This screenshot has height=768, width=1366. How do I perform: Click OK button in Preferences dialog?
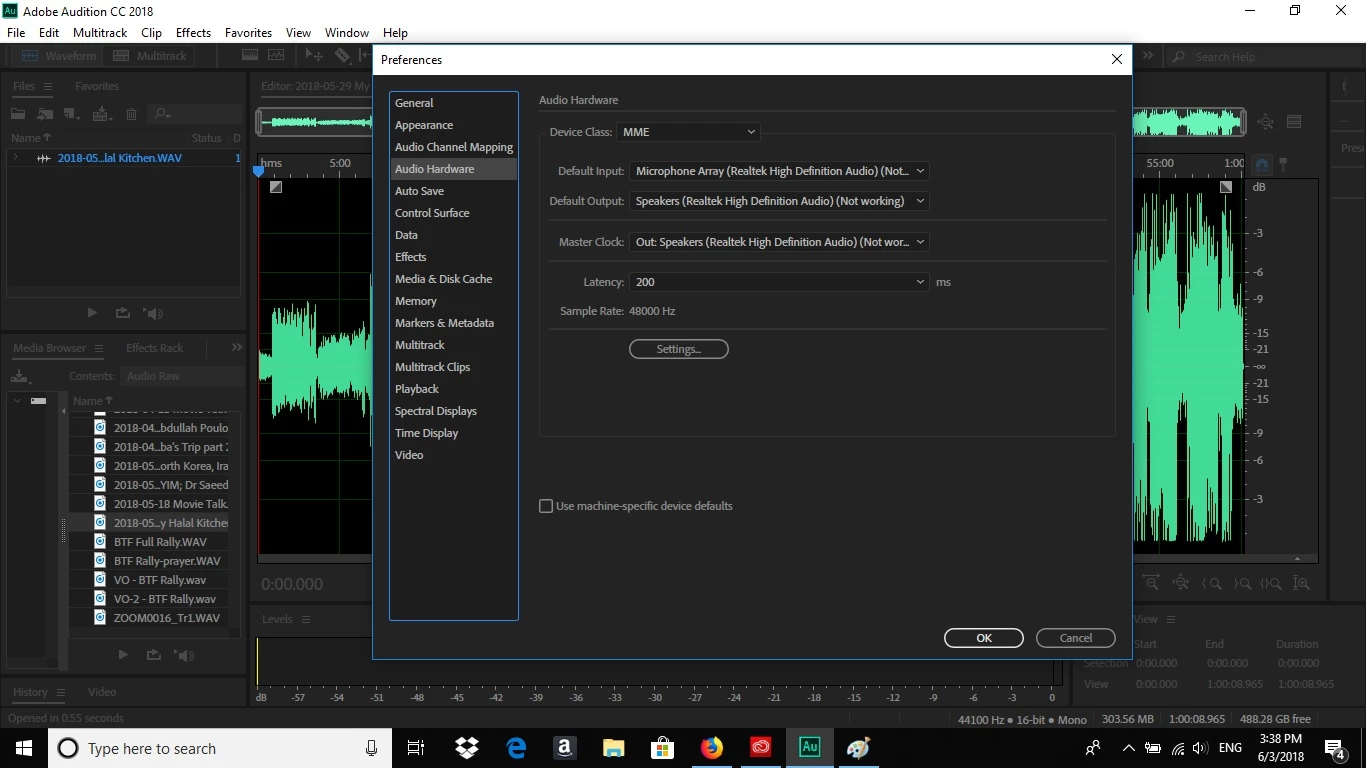tap(984, 638)
